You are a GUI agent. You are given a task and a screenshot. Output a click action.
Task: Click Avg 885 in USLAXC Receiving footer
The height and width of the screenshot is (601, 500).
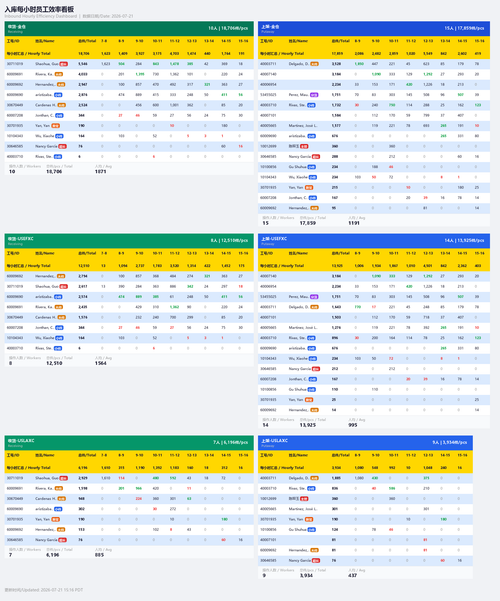coord(99,555)
